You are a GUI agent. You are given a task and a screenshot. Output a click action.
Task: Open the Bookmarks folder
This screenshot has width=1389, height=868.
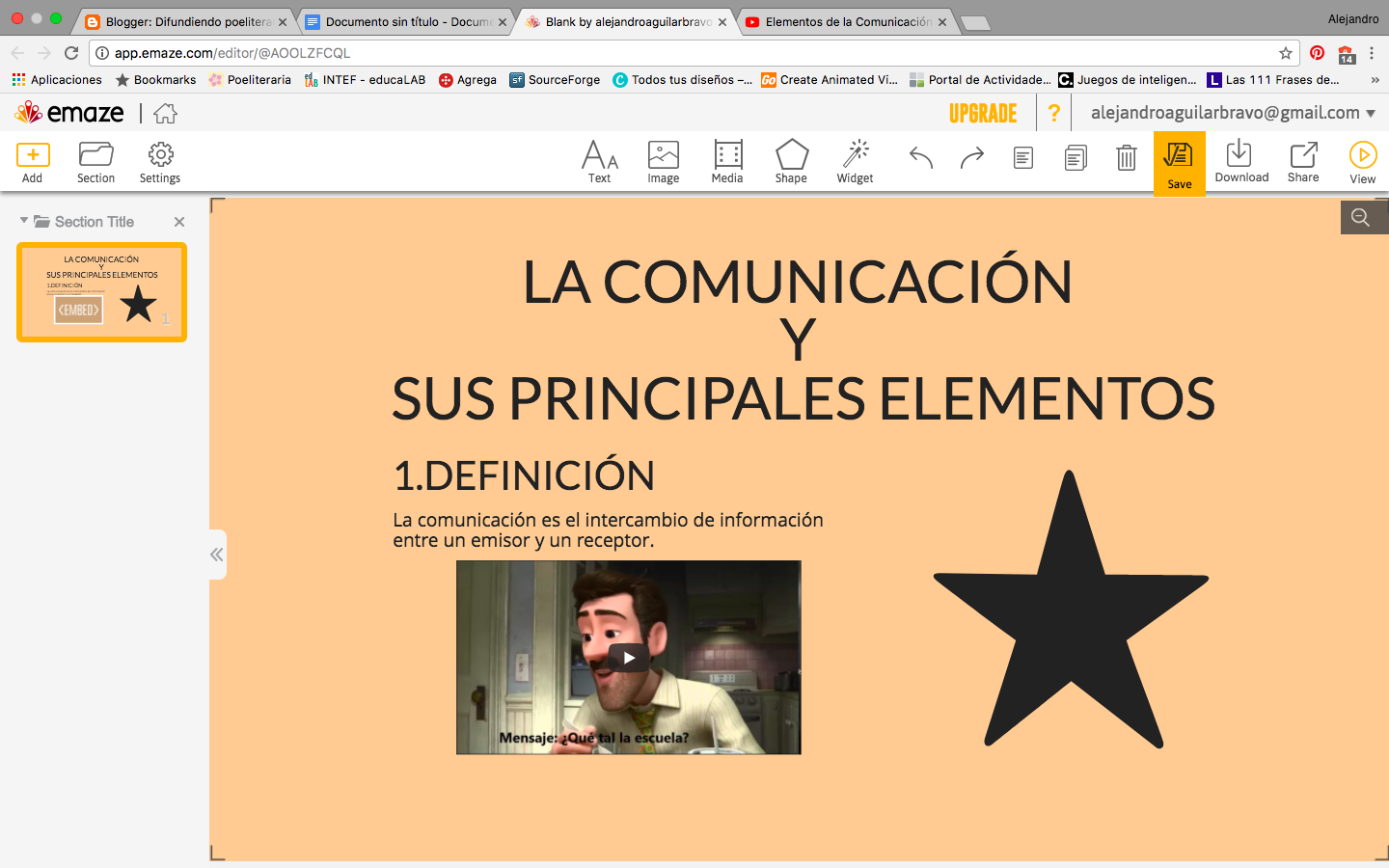[x=155, y=80]
